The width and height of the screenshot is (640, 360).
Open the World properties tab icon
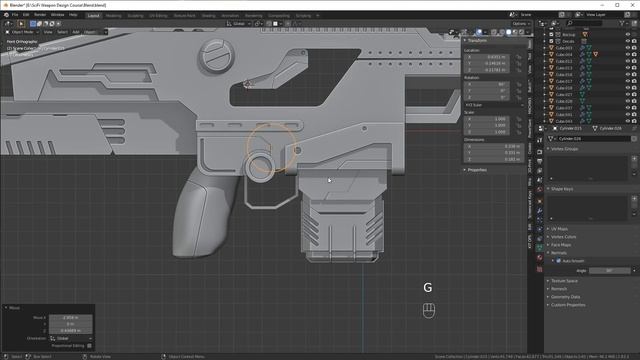(x=540, y=189)
